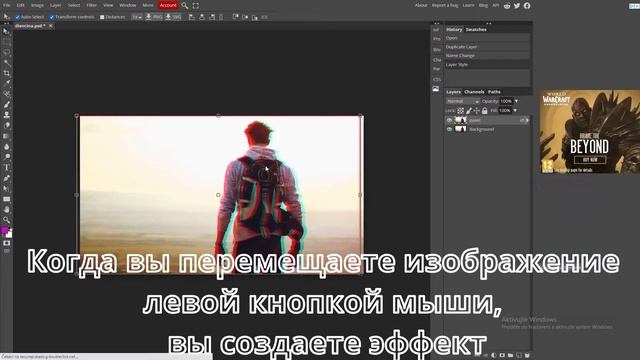Open the image preview side panel icon
The height and width of the screenshot is (360, 640).
(436, 89)
